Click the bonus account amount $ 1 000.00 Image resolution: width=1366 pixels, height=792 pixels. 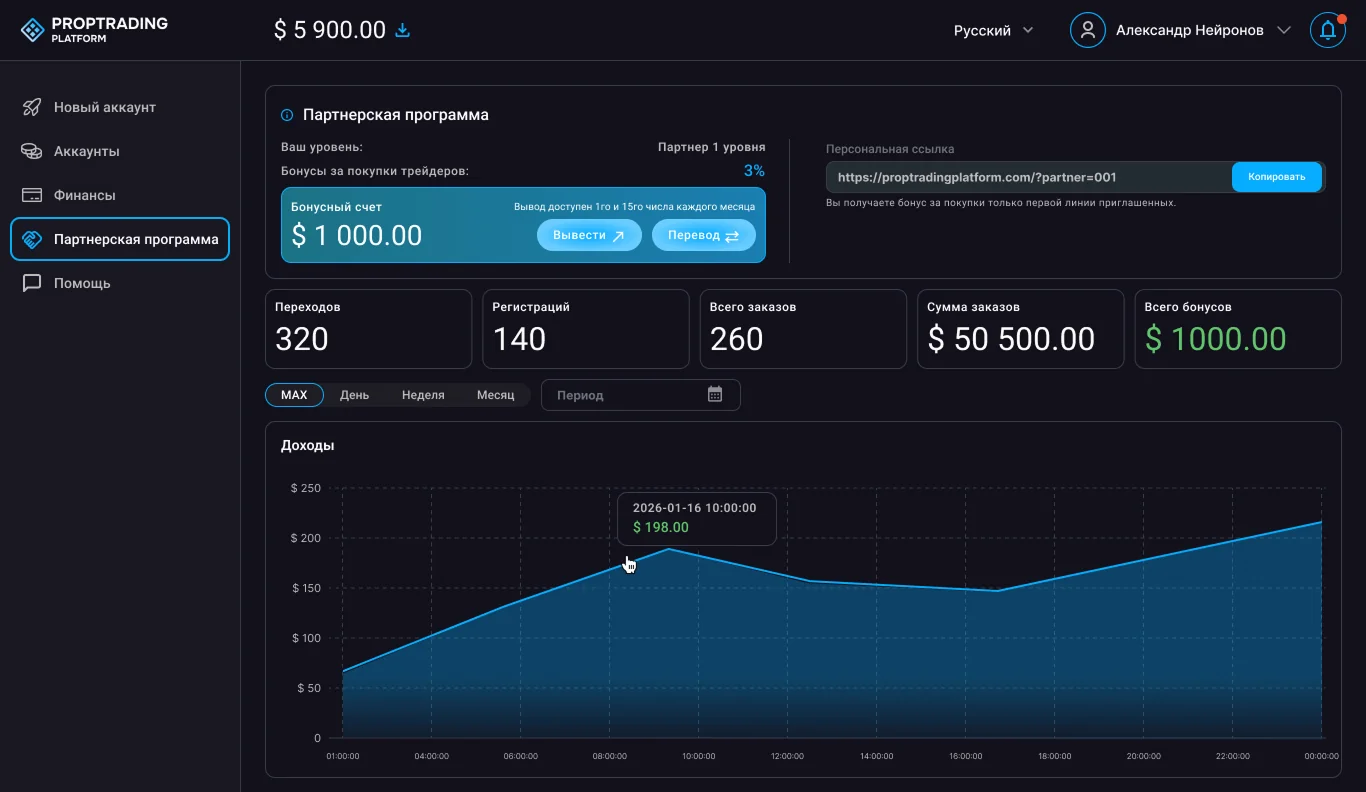[x=357, y=235]
